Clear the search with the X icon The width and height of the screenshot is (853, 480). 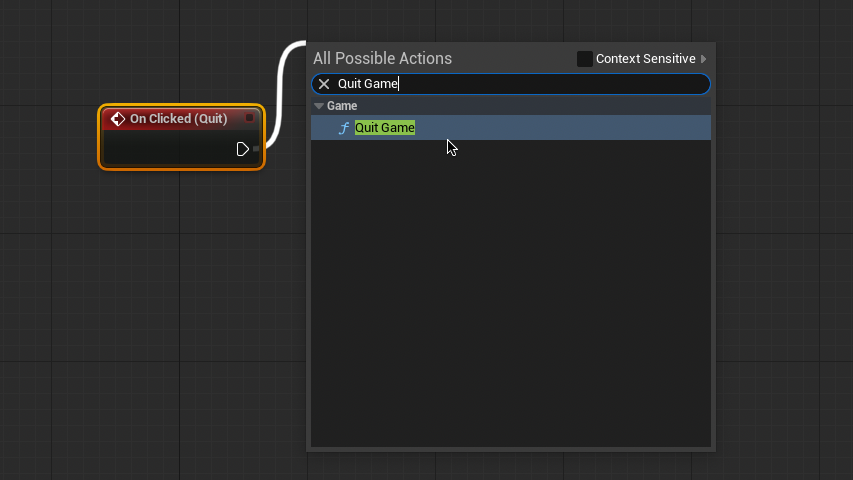[x=324, y=84]
